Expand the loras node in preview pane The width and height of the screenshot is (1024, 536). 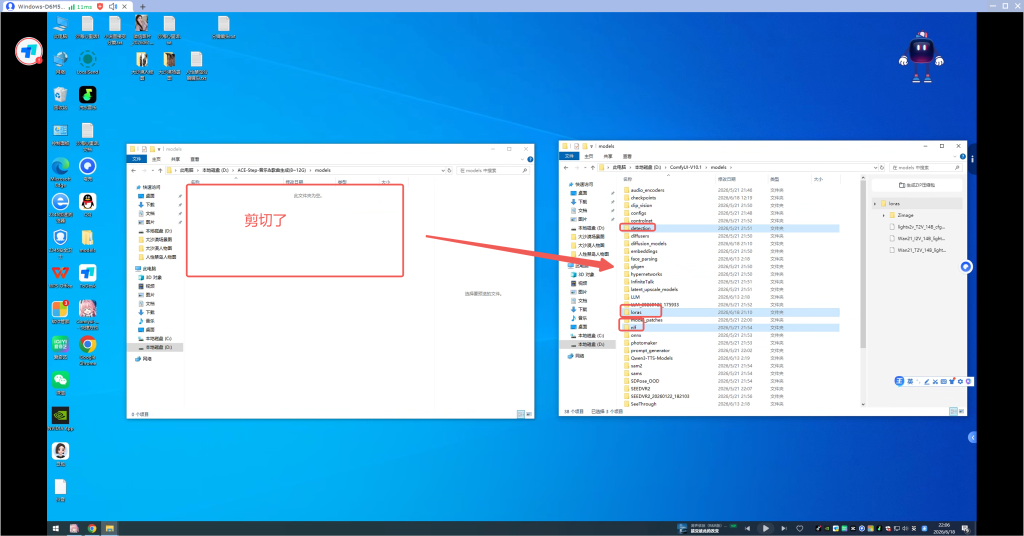point(875,204)
